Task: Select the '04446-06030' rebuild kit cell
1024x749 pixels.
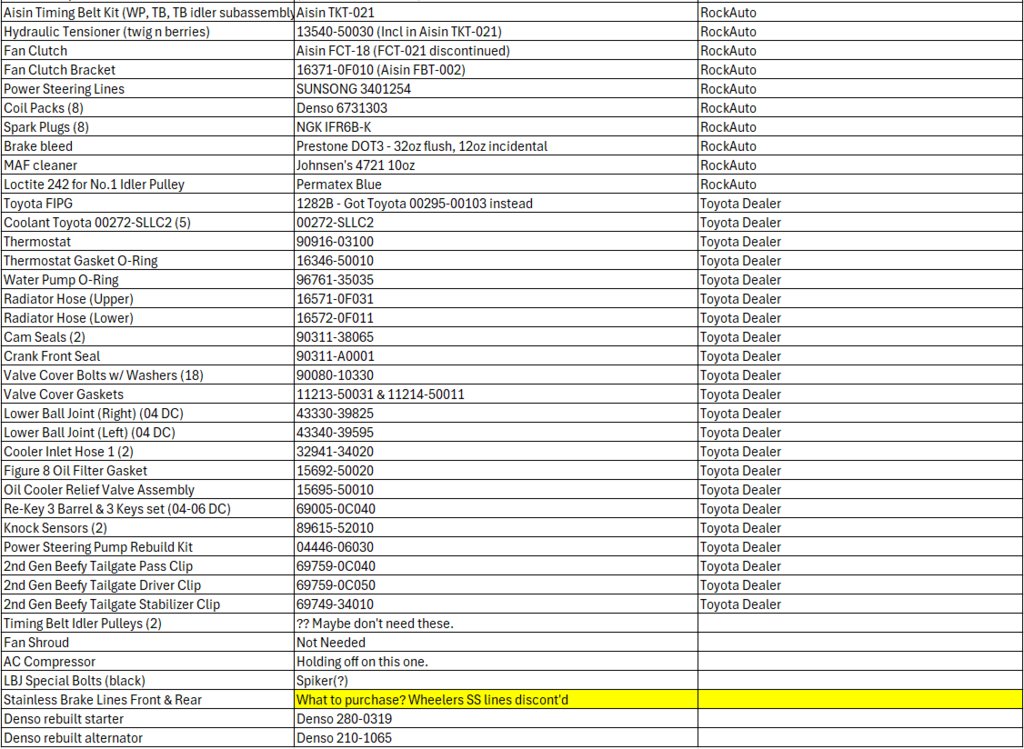Action: point(496,546)
